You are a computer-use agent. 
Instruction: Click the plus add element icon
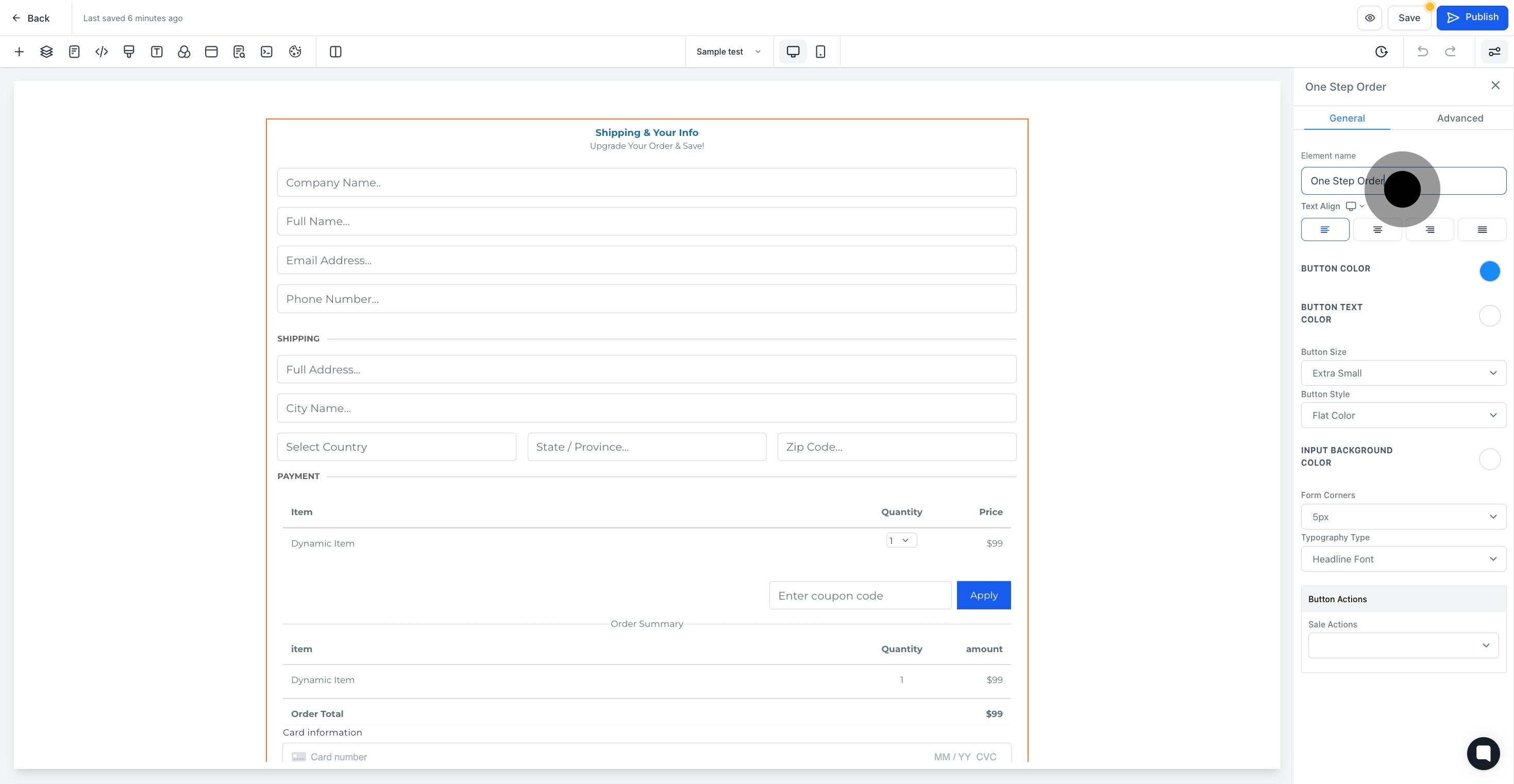click(x=19, y=52)
